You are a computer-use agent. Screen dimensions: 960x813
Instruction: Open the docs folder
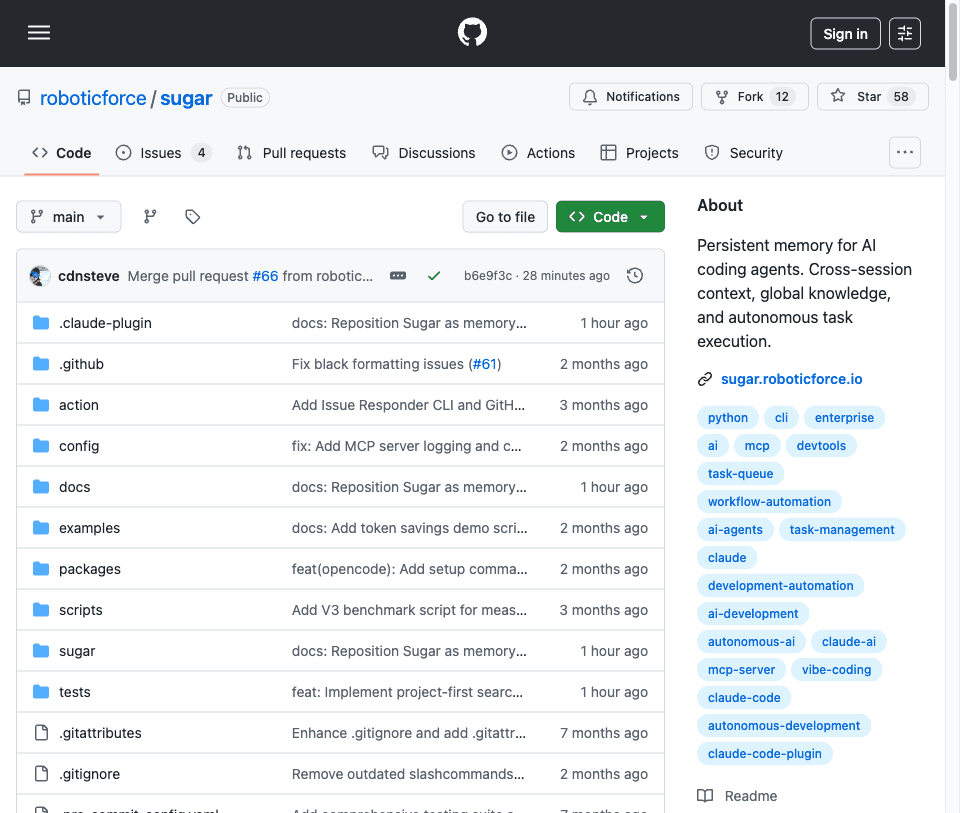[75, 487]
